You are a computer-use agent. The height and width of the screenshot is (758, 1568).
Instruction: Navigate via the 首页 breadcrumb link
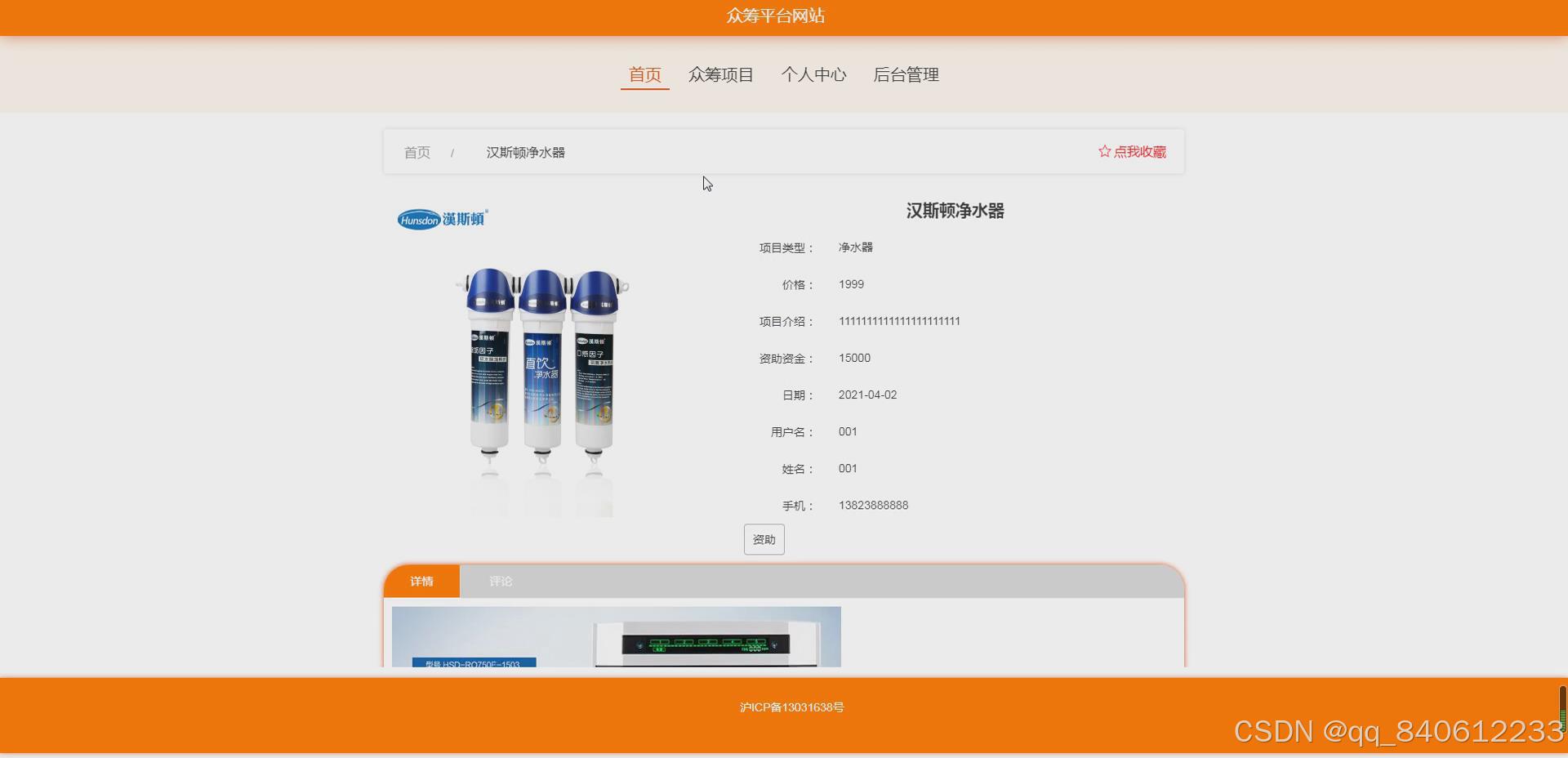(x=416, y=152)
